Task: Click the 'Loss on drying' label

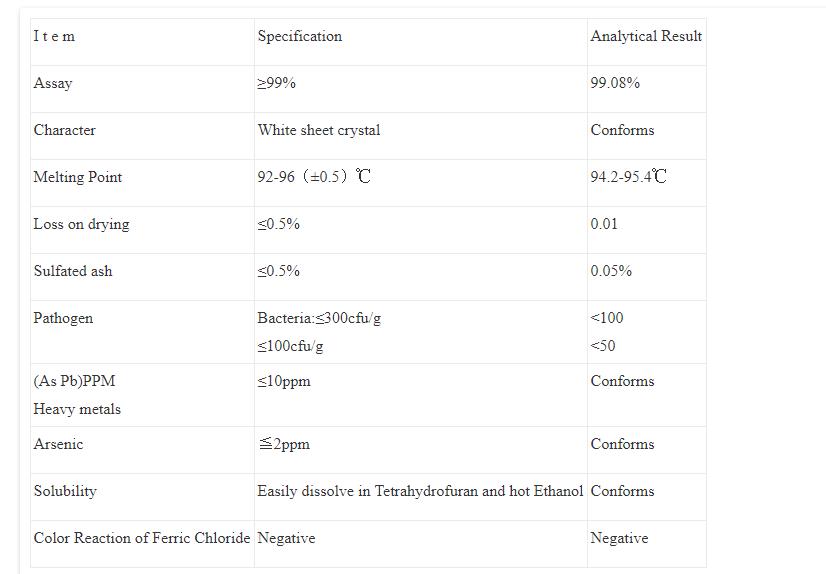Action: click(81, 225)
